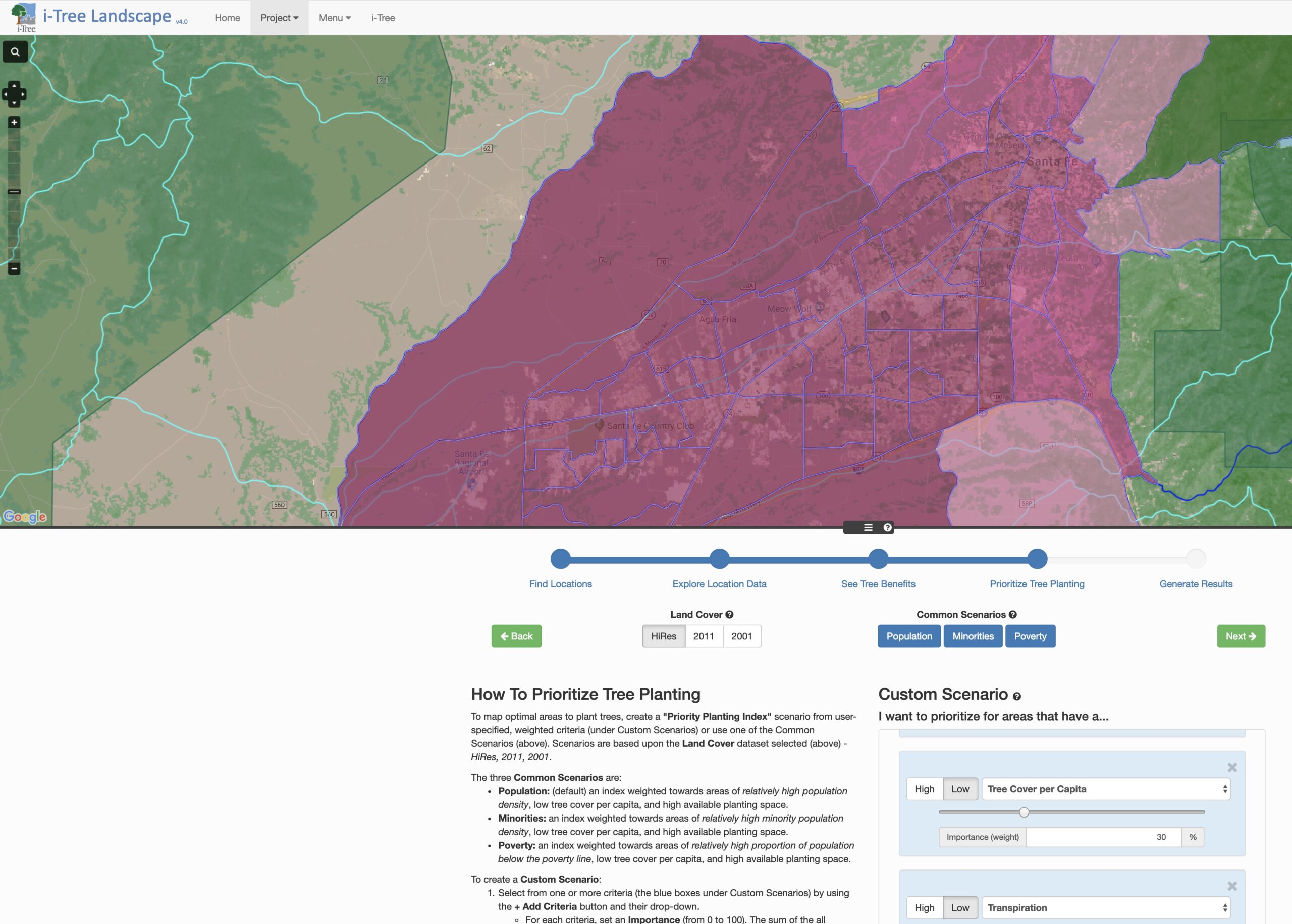Screen dimensions: 1292x924
Task: Zoom in with the plus icon
Action: click(x=14, y=122)
